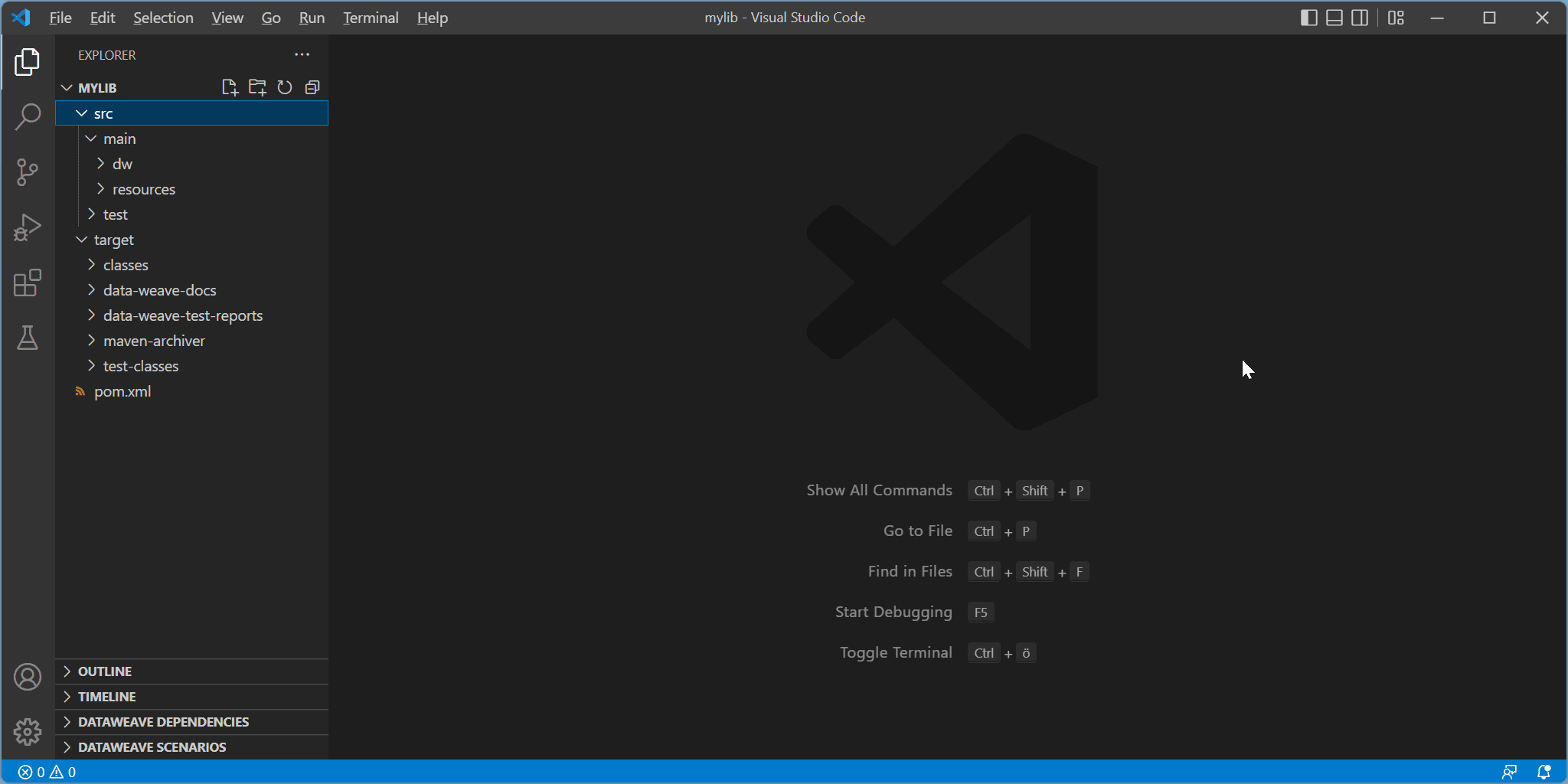Screen dimensions: 1568x784
Task: Expand the TIMELINE section
Action: tap(192, 697)
